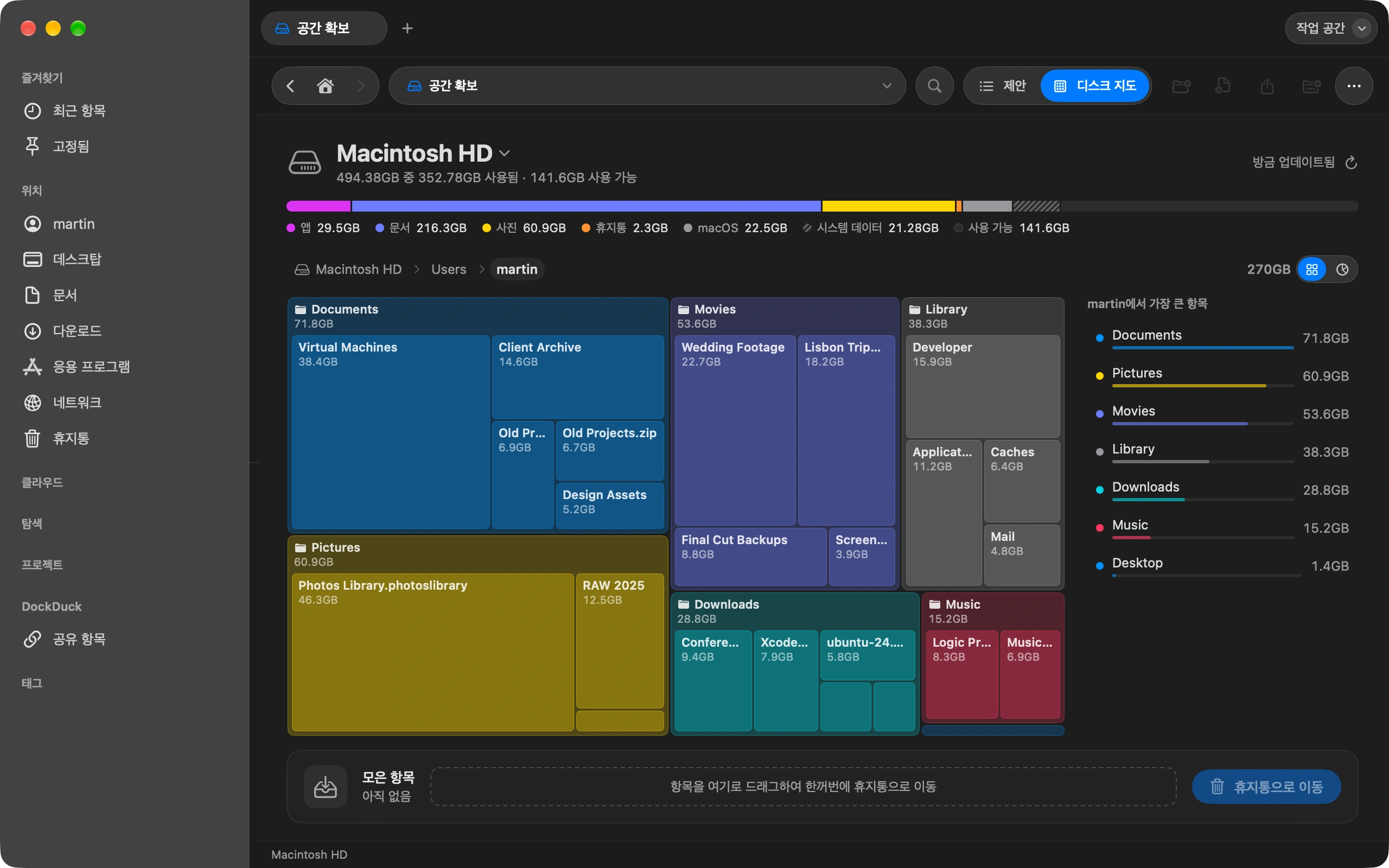Click the yellow 사진 storage bar segment
This screenshot has width=1389, height=868.
888,206
